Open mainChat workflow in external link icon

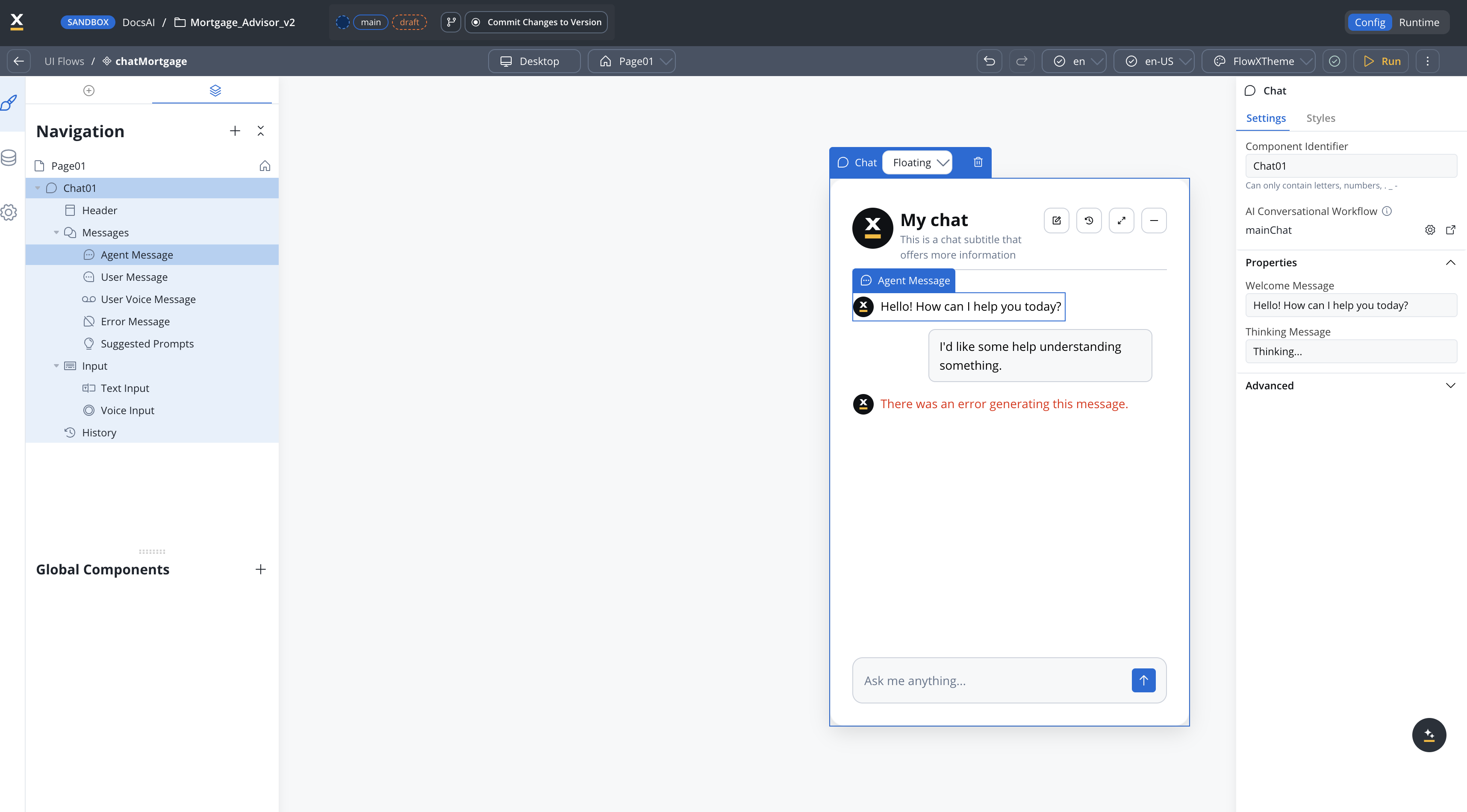(1450, 229)
